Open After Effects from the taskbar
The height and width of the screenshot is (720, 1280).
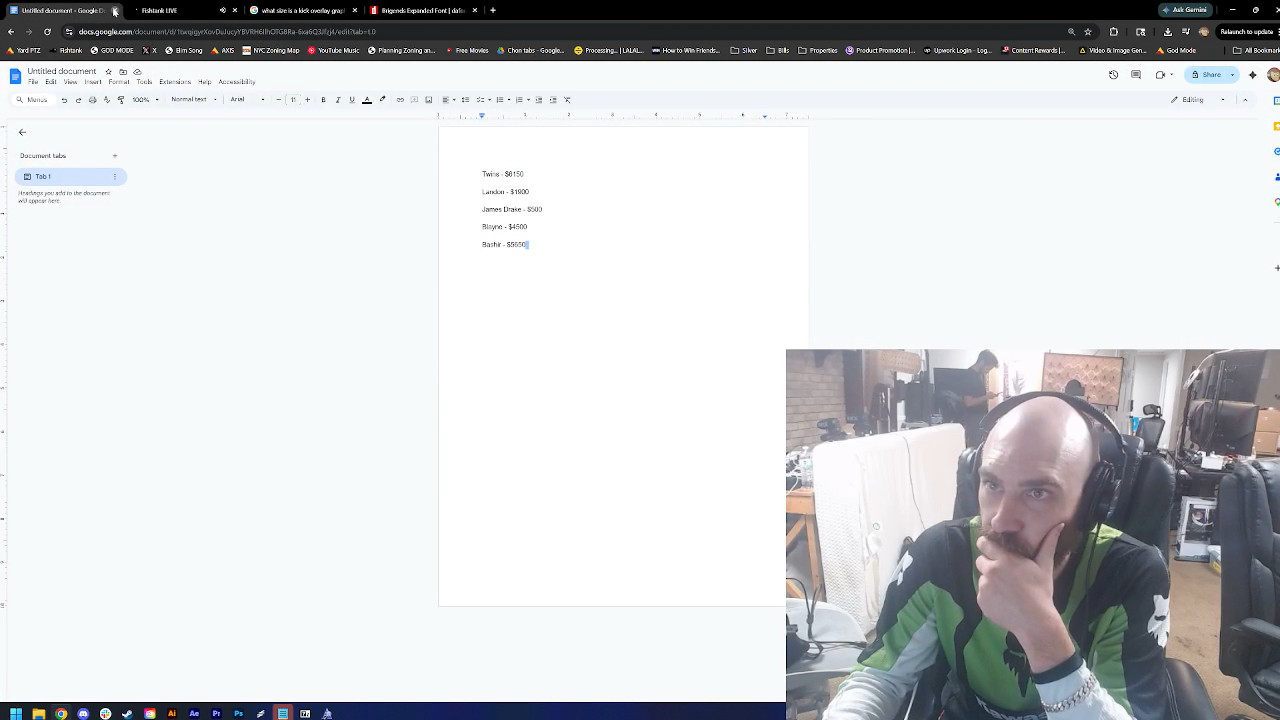pos(194,714)
